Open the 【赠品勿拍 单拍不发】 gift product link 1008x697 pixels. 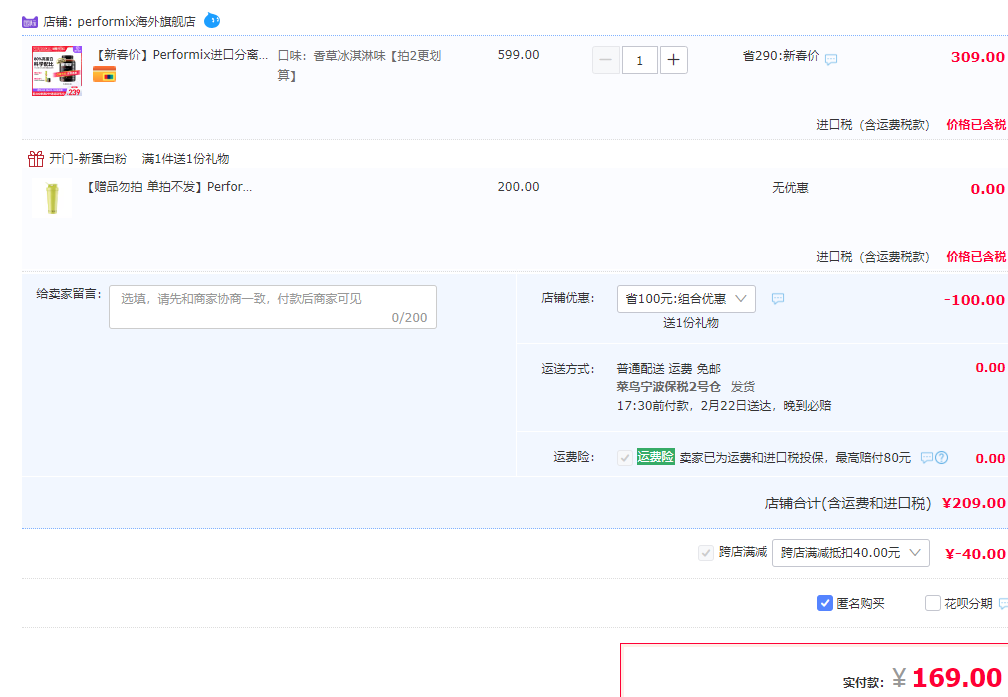click(x=168, y=186)
